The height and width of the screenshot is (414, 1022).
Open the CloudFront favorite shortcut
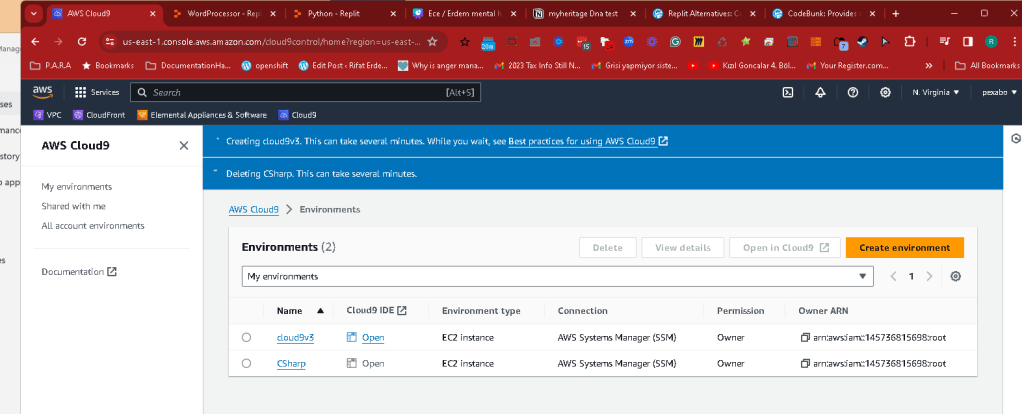pos(99,115)
